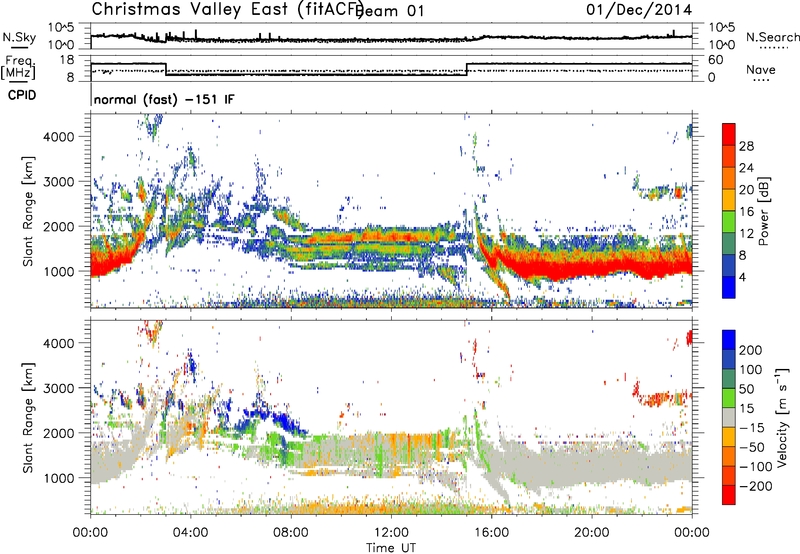Screen dimensions: 800x554
Task: Click the power panel 'Slant Range [km]' label
Action: click(28, 211)
